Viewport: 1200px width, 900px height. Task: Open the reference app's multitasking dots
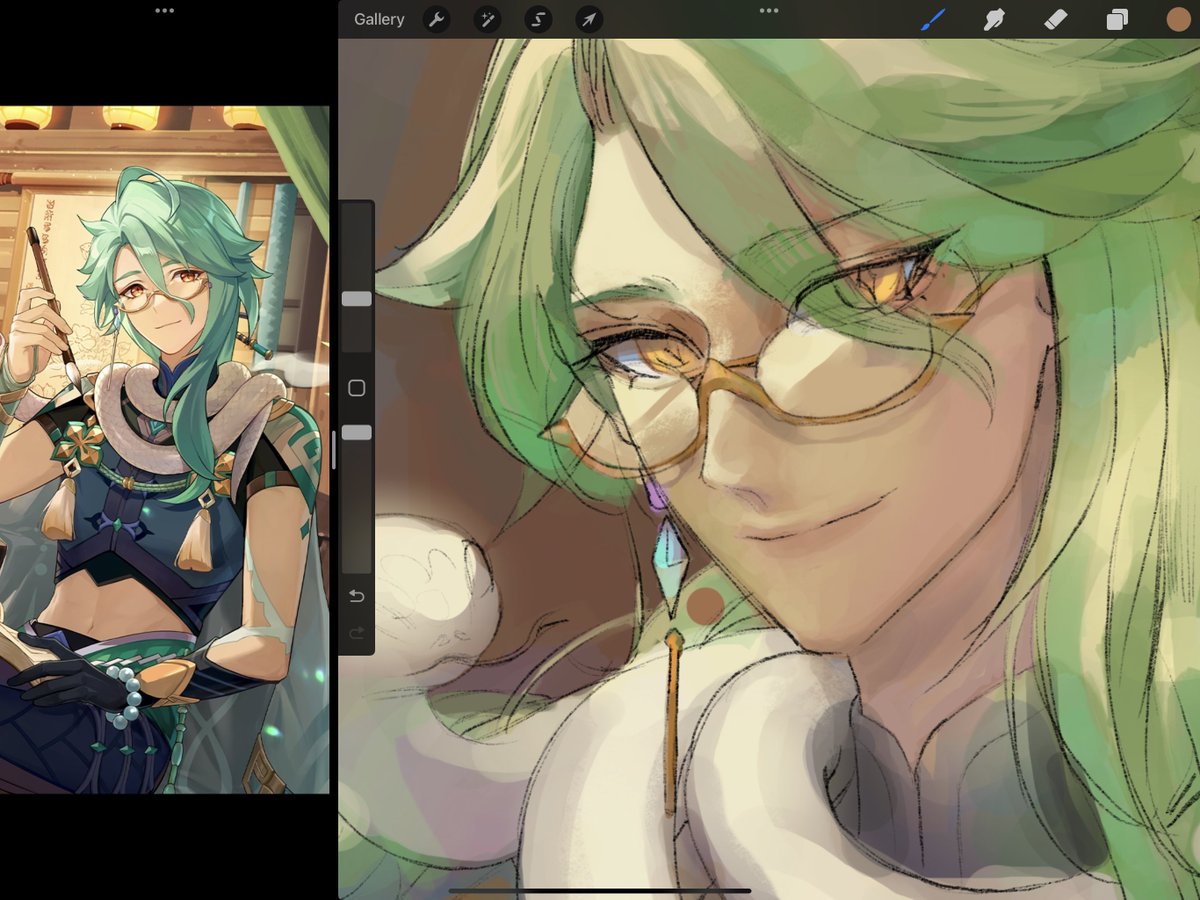click(x=165, y=10)
